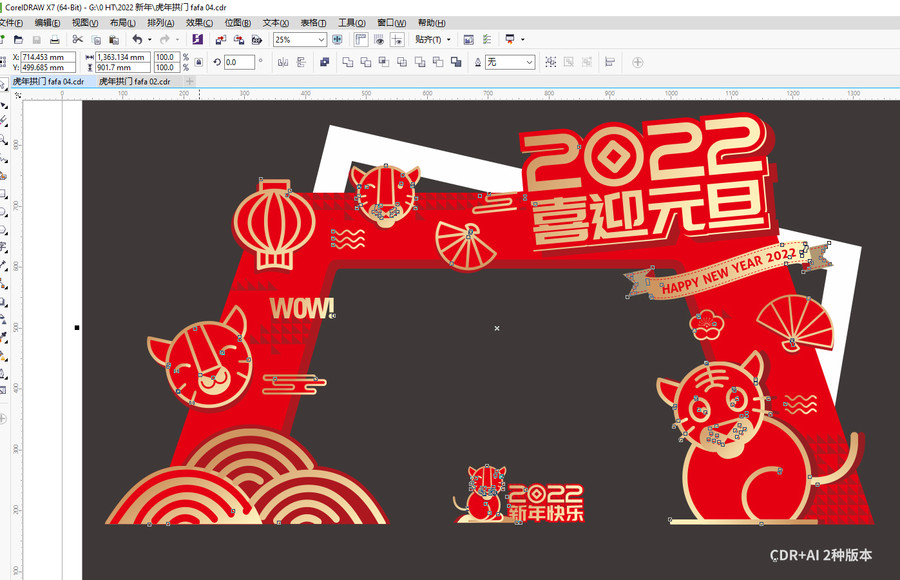Toggle the show guidelines button
900x580 pixels.
pos(397,40)
